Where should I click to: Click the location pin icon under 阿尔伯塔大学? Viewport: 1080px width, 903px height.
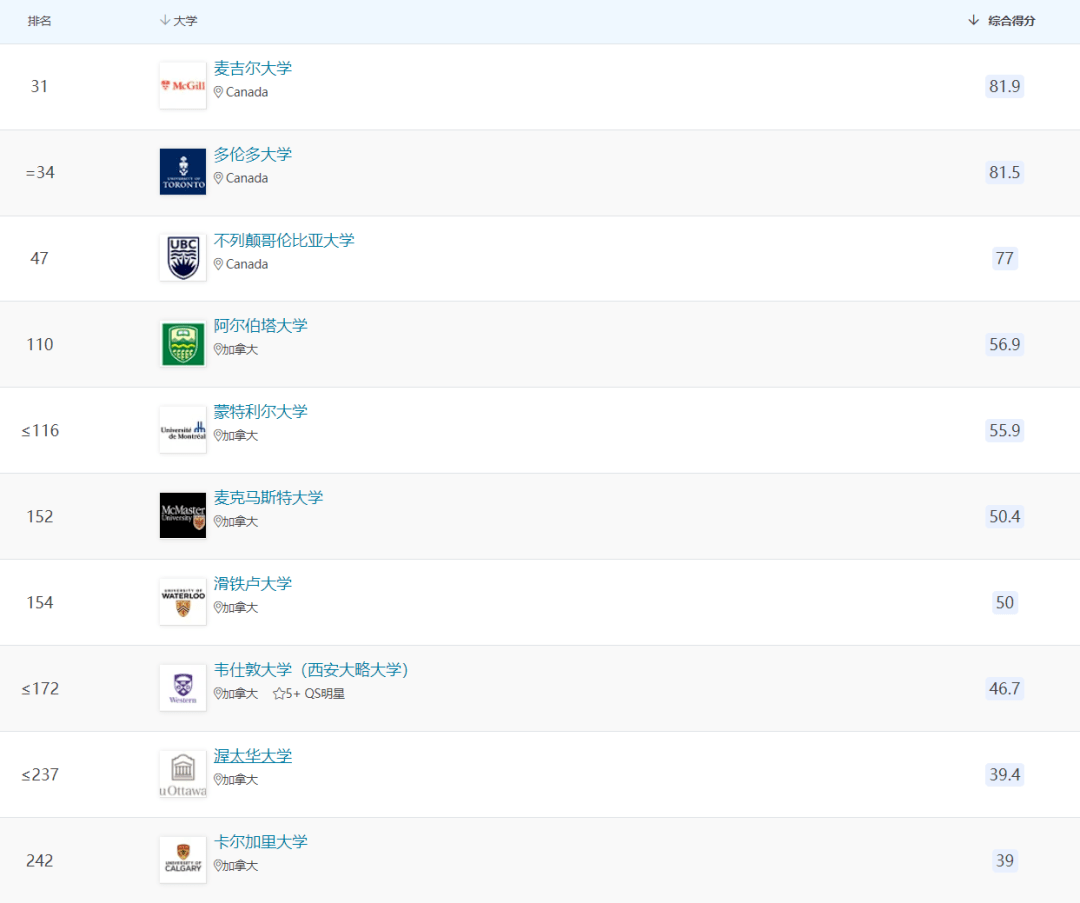pos(218,350)
